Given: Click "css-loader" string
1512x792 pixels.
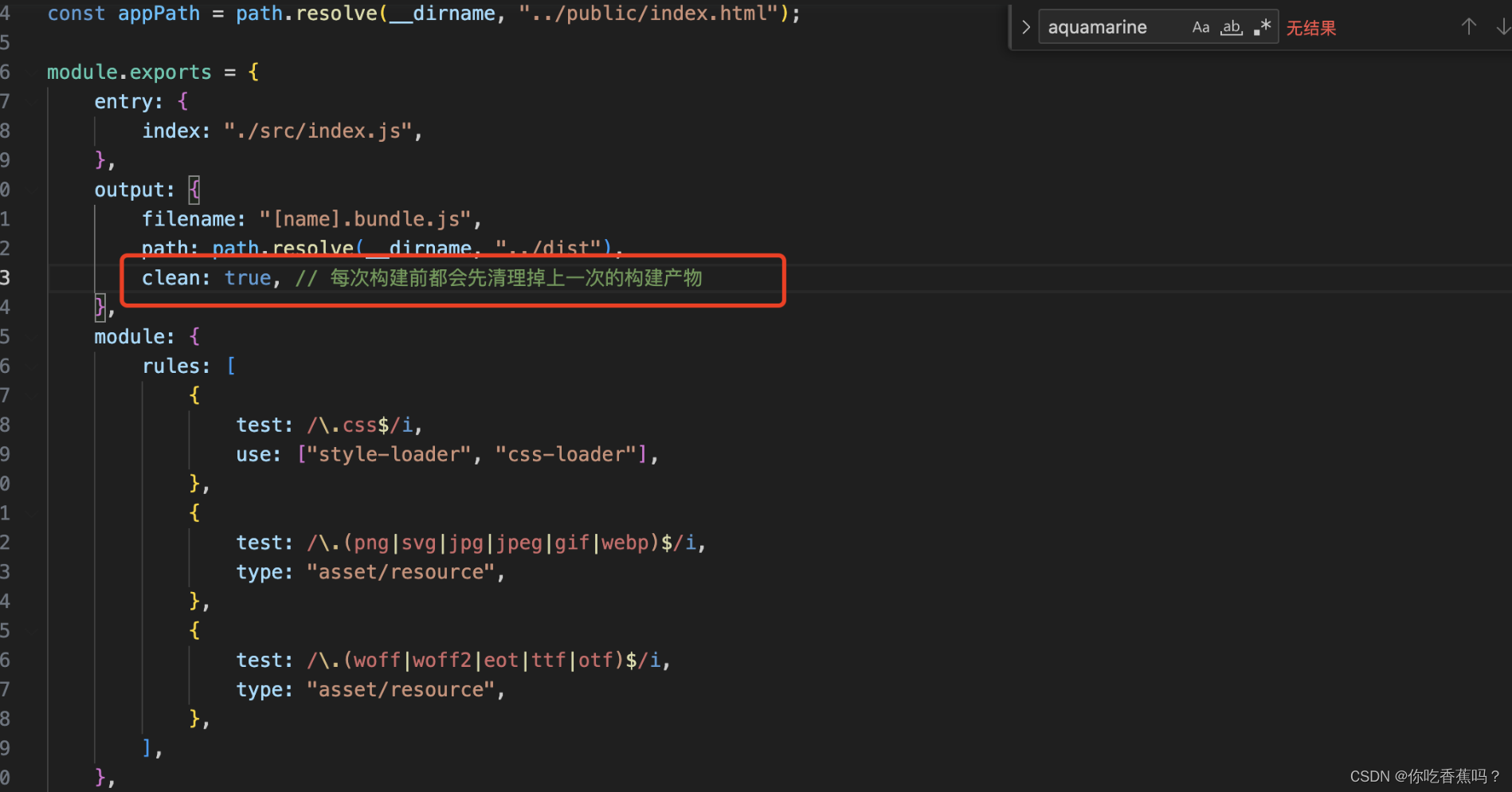Looking at the screenshot, I should (566, 455).
